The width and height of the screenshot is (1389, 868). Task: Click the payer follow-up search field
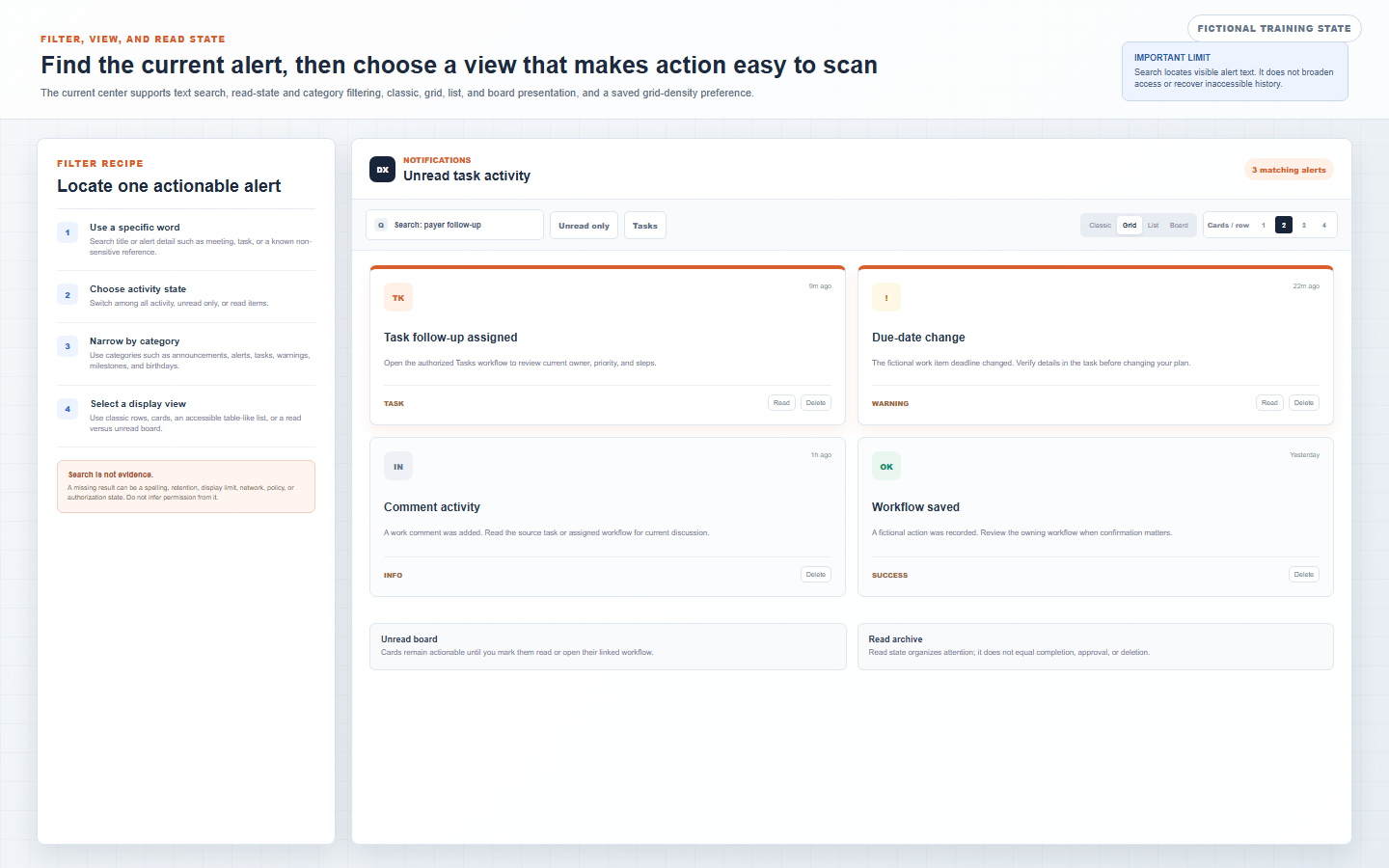[x=454, y=225]
